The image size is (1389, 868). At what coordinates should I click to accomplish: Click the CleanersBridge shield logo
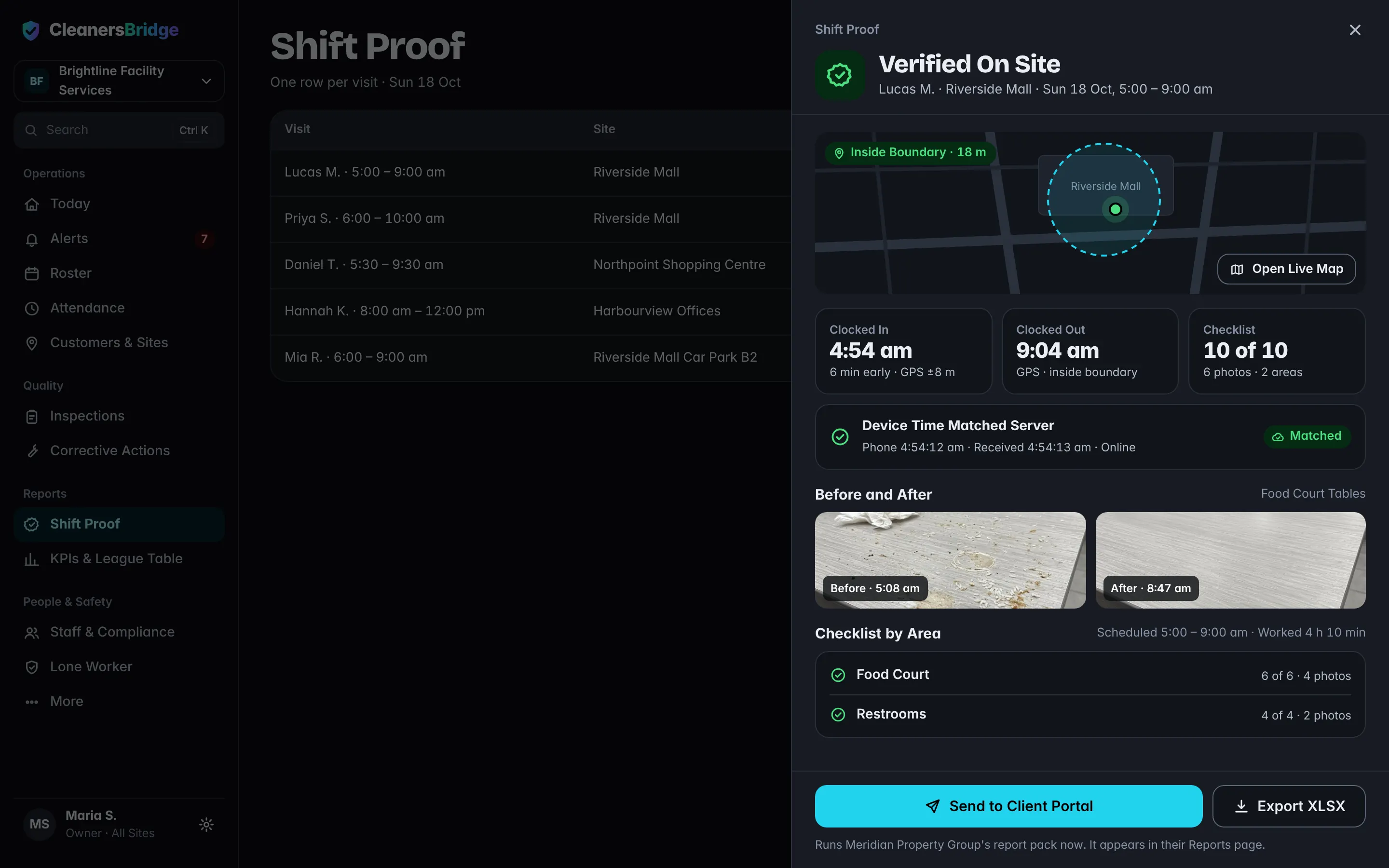(x=31, y=30)
